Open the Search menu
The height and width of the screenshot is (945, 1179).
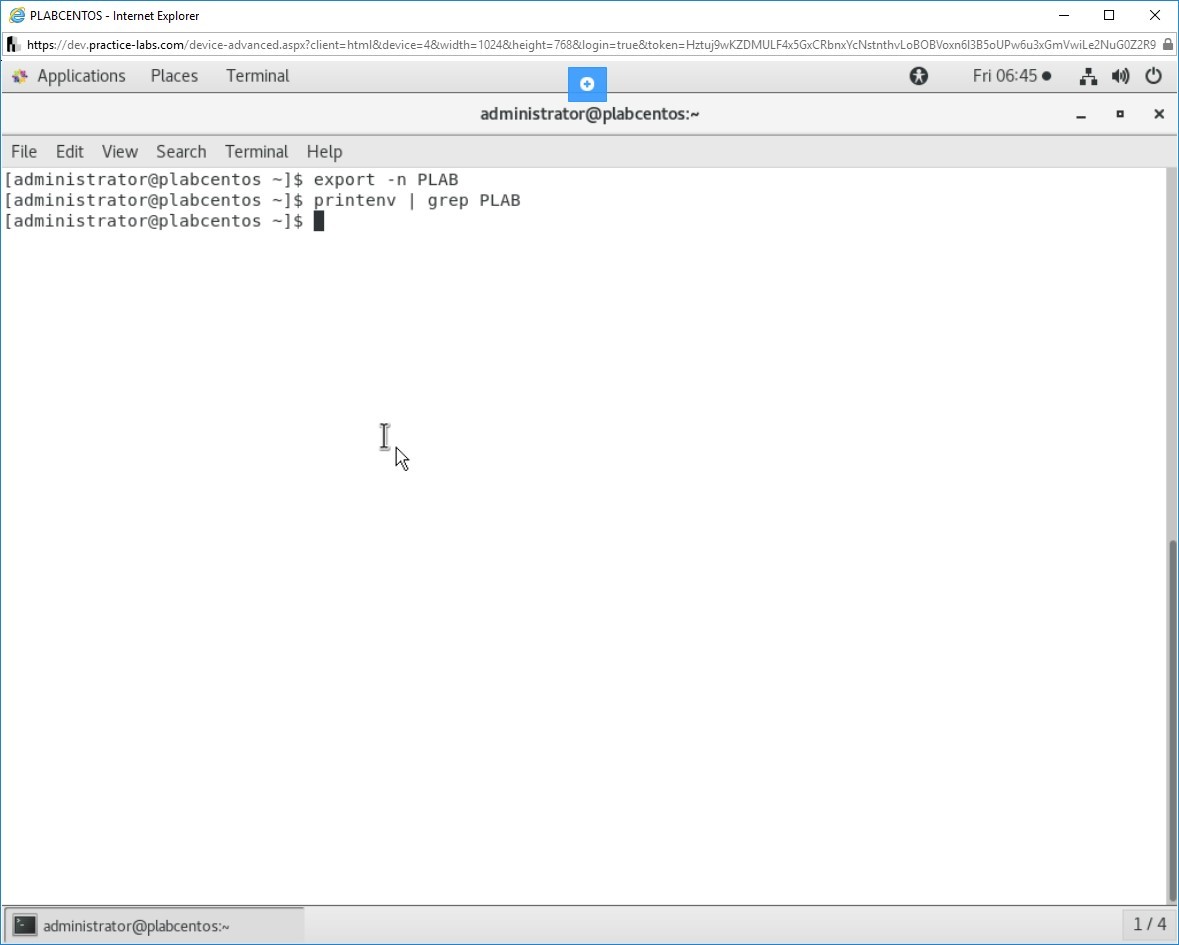[181, 151]
